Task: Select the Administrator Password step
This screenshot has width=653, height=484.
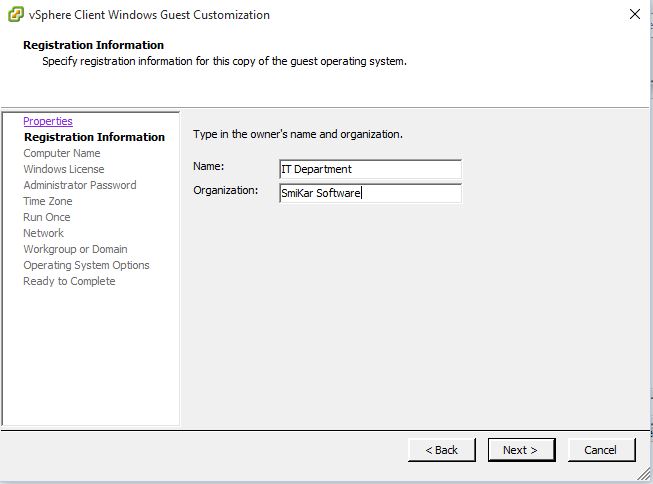Action: 80,185
